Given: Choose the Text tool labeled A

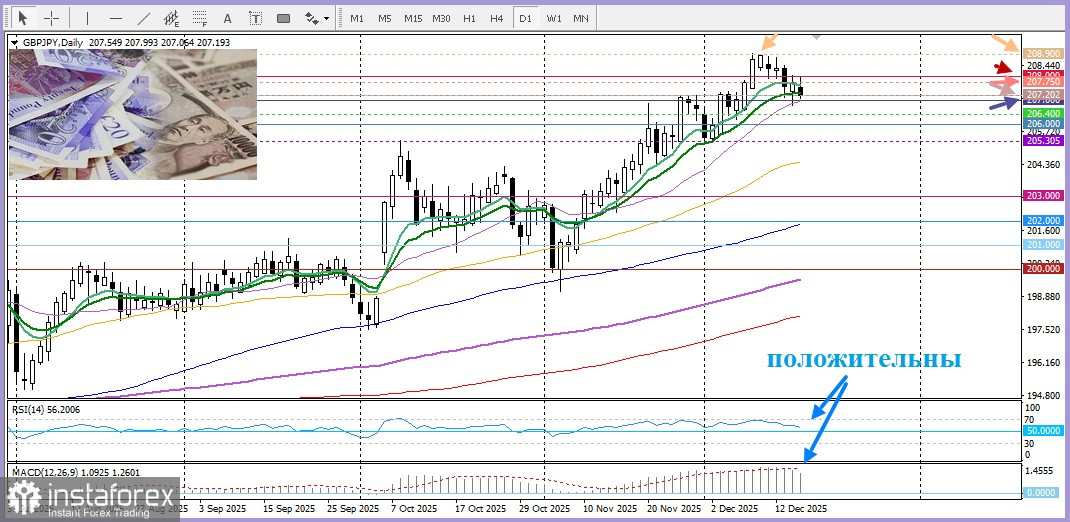Looking at the screenshot, I should 228,18.
